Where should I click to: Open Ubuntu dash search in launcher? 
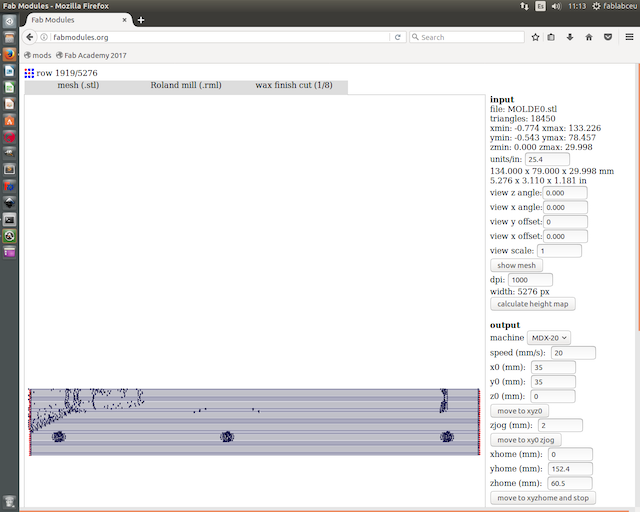pyautogui.click(x=9, y=21)
